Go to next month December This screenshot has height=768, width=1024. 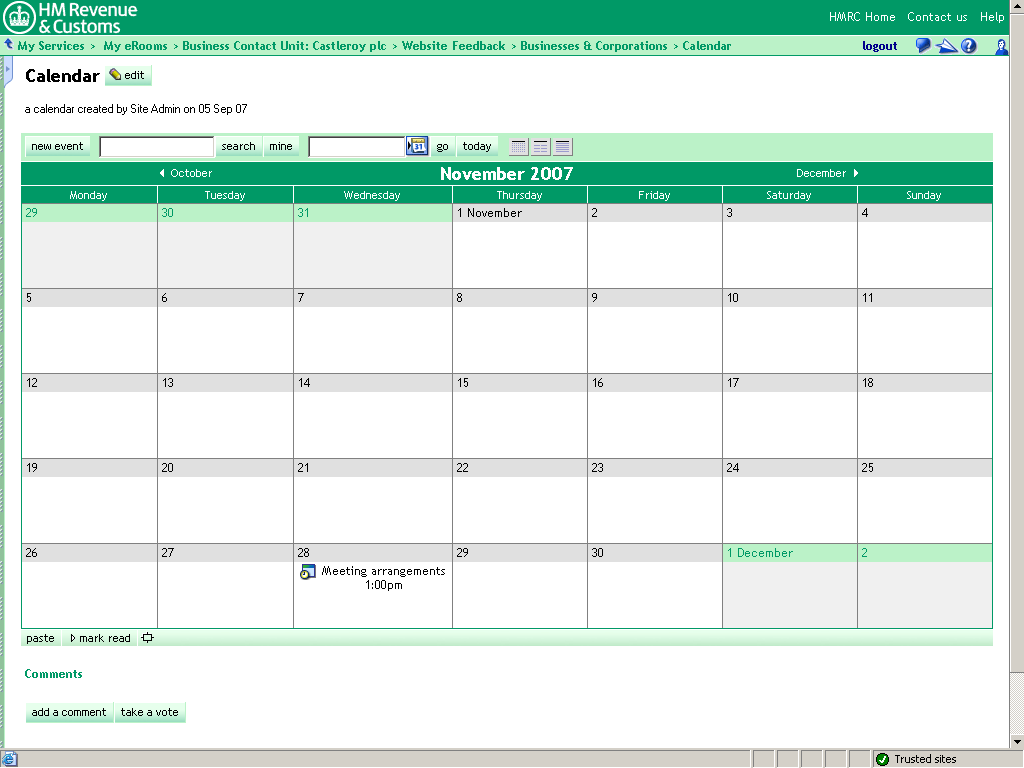pyautogui.click(x=827, y=173)
